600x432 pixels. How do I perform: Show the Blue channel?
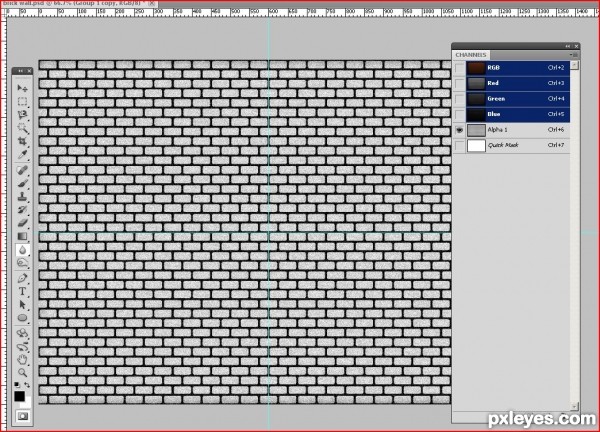coord(459,114)
